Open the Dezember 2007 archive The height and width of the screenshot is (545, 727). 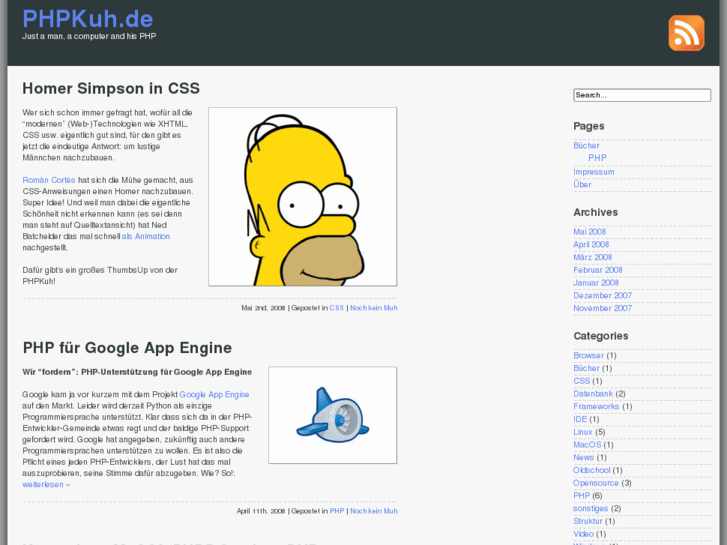pos(603,295)
